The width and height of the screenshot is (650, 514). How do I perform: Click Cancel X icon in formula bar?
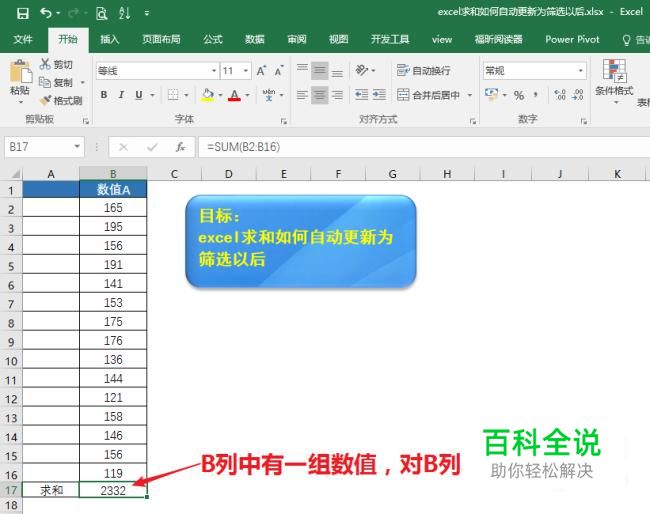123,147
